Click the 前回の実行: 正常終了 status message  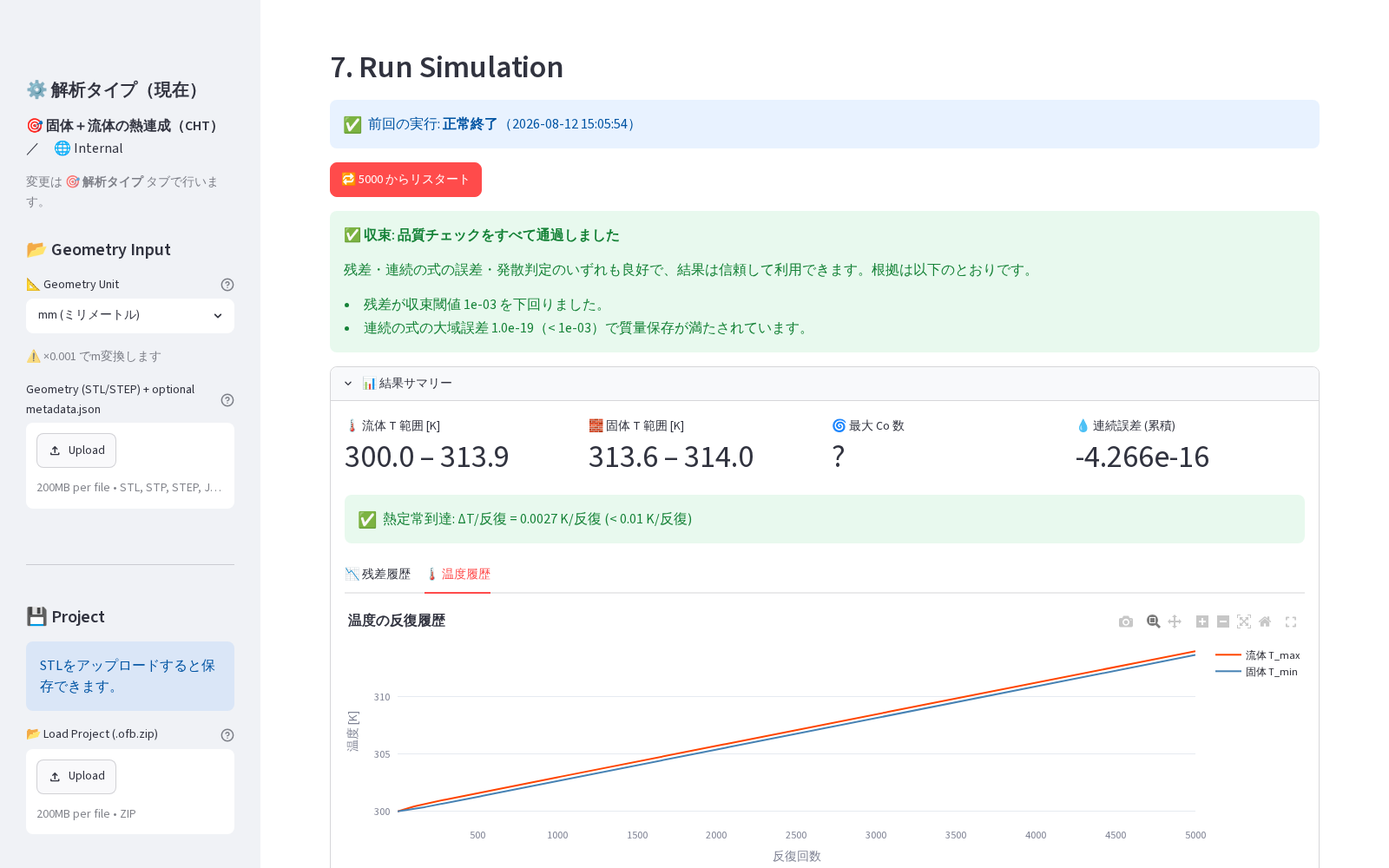[825, 124]
